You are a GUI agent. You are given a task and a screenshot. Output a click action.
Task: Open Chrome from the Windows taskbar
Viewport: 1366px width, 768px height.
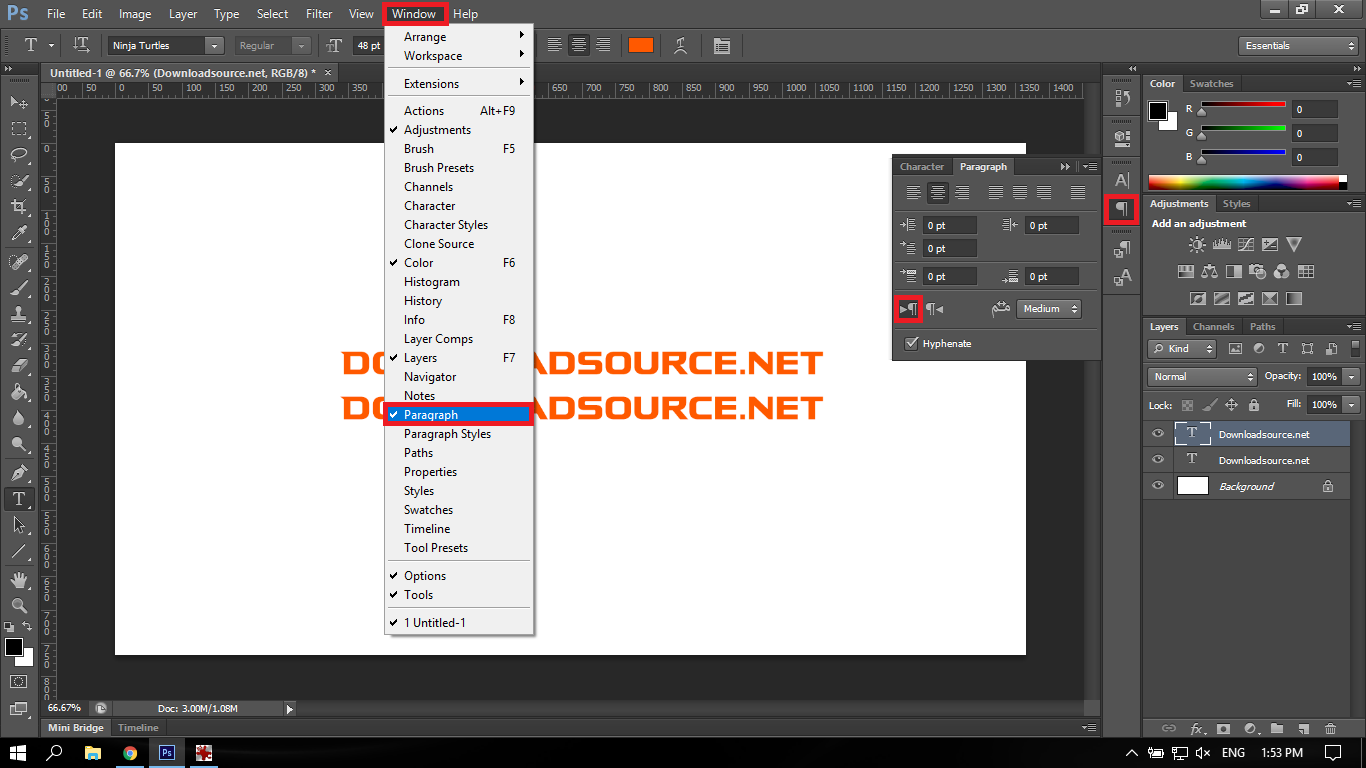(x=130, y=753)
